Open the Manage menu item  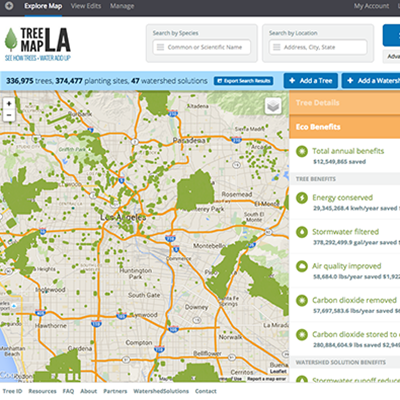(122, 6)
